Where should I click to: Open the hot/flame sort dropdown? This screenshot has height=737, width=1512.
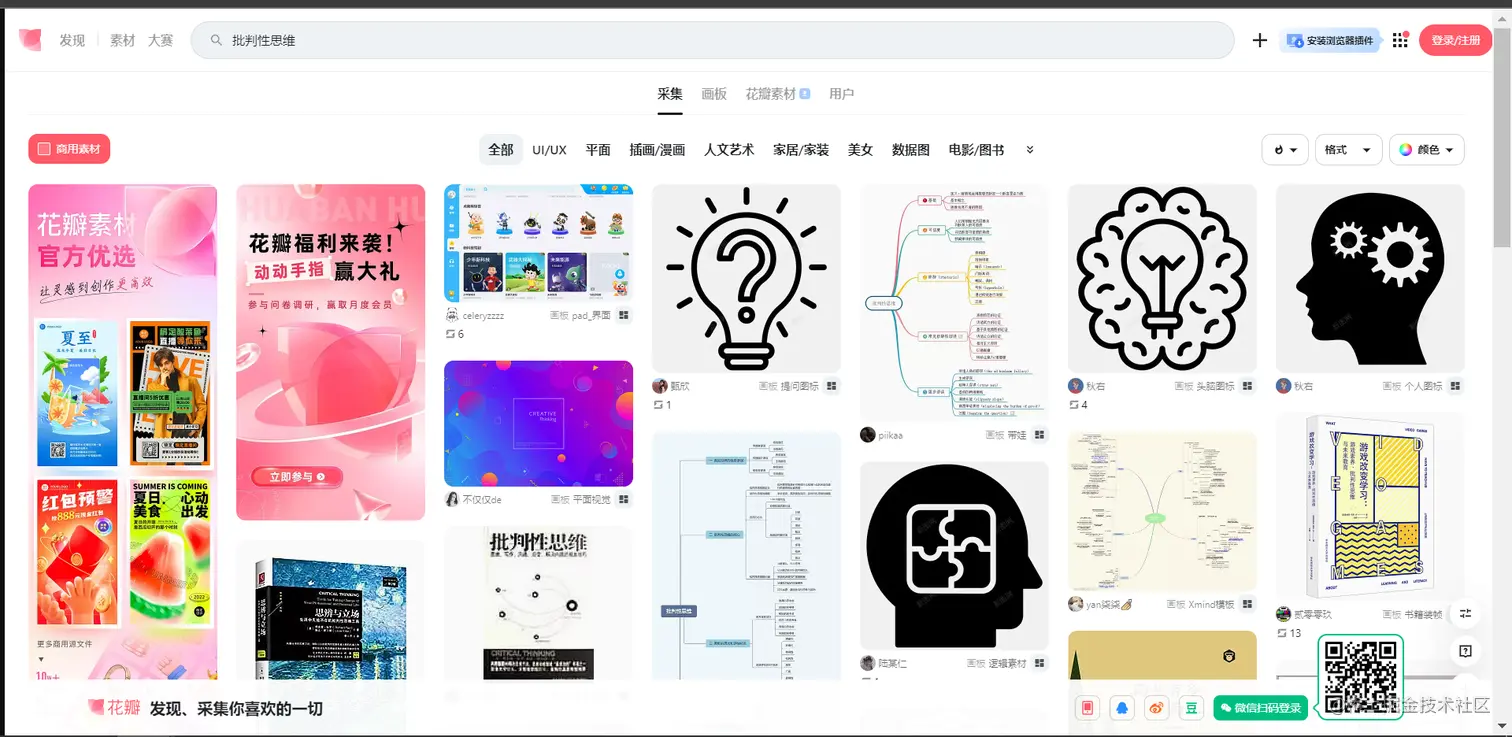point(1286,150)
